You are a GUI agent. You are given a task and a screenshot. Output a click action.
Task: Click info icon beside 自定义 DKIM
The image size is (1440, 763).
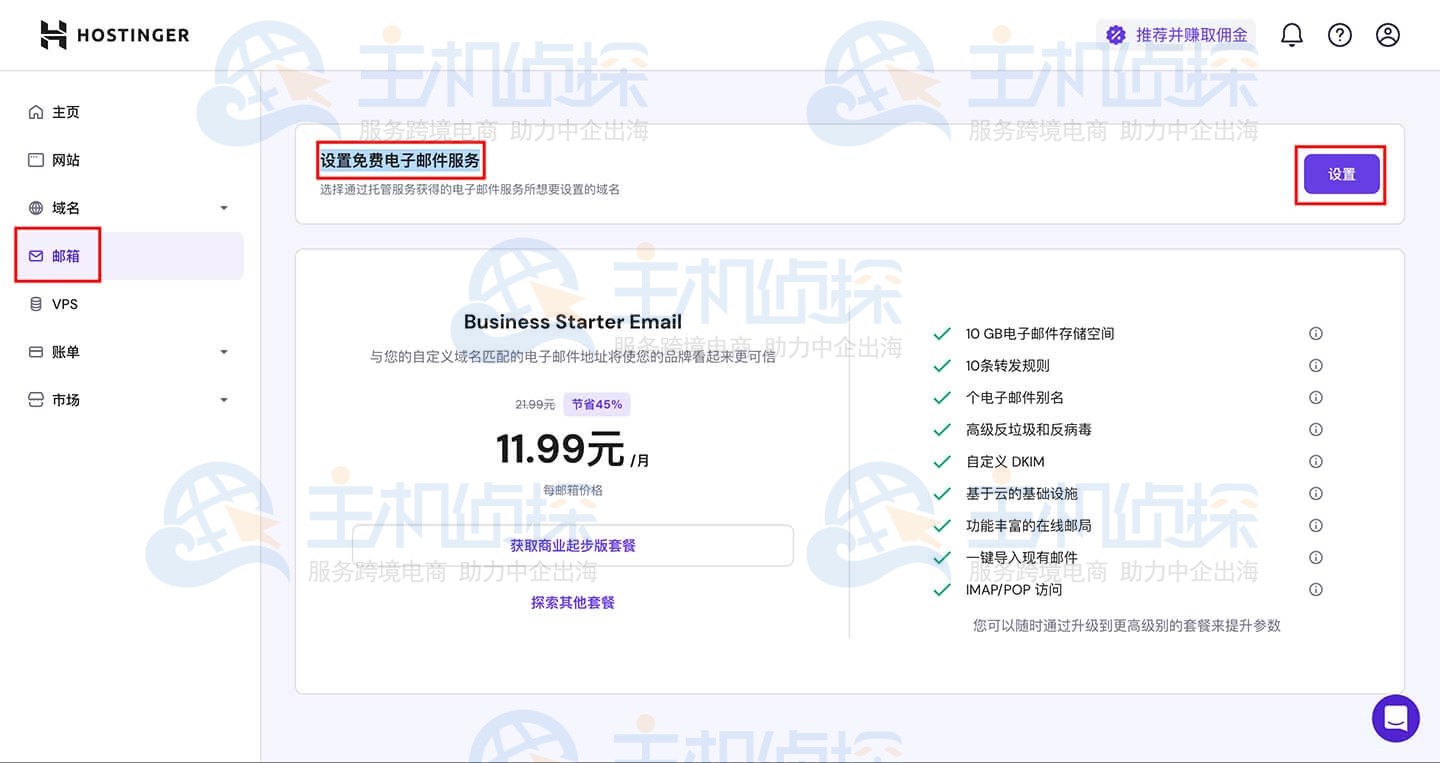pos(1316,462)
